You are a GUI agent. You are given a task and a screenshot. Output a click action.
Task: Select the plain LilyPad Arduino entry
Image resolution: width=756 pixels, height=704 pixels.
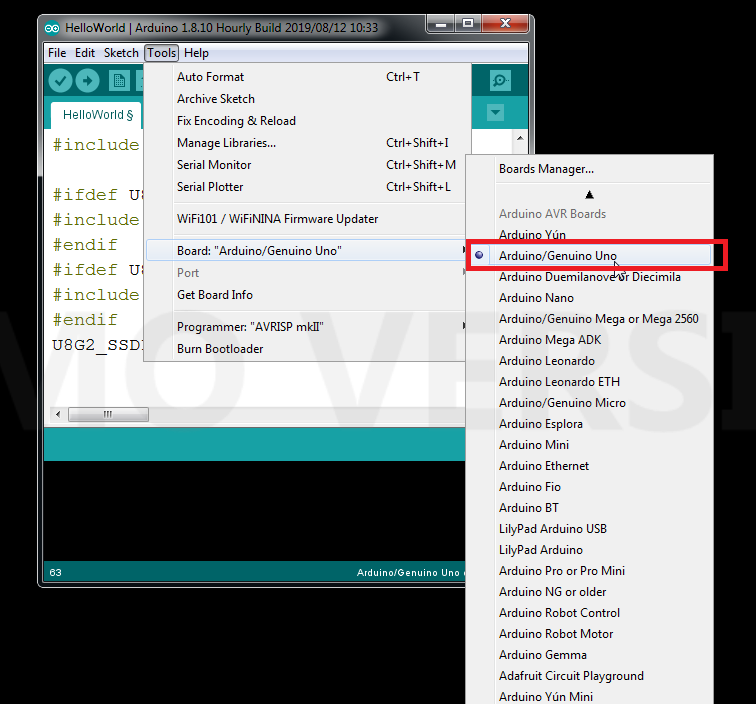pyautogui.click(x=589, y=550)
